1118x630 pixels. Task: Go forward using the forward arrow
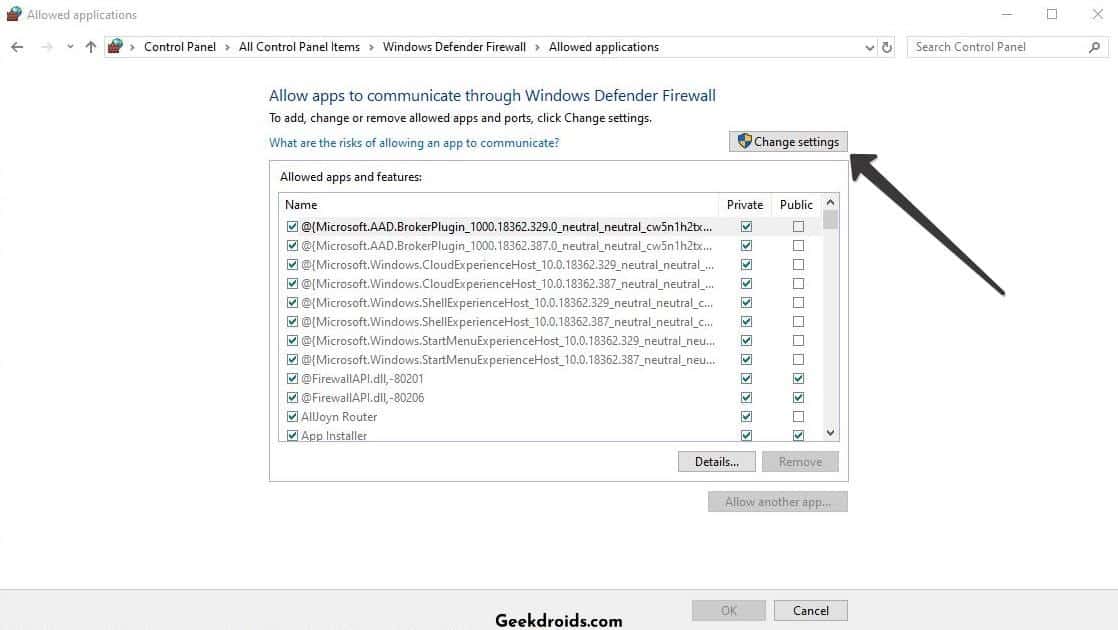[x=46, y=47]
